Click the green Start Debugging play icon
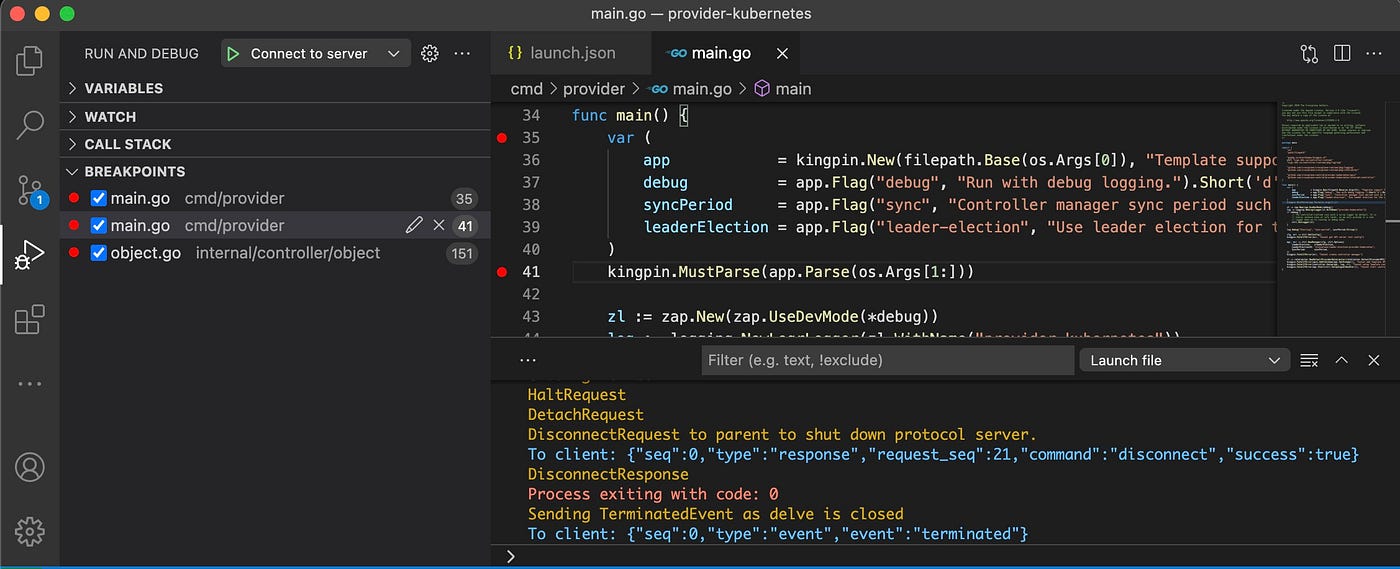 (x=233, y=54)
